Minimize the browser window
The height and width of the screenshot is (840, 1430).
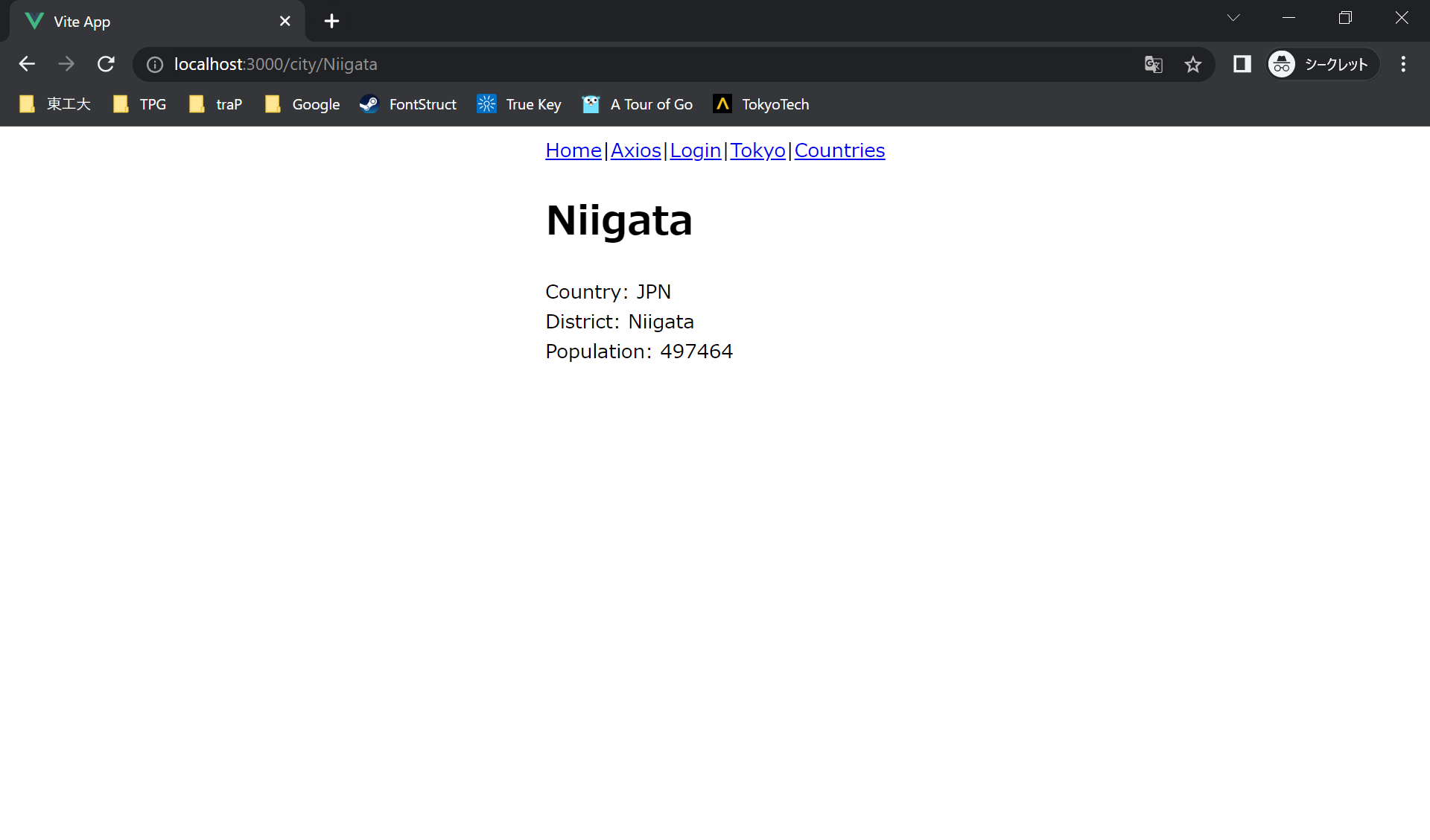click(x=1289, y=18)
